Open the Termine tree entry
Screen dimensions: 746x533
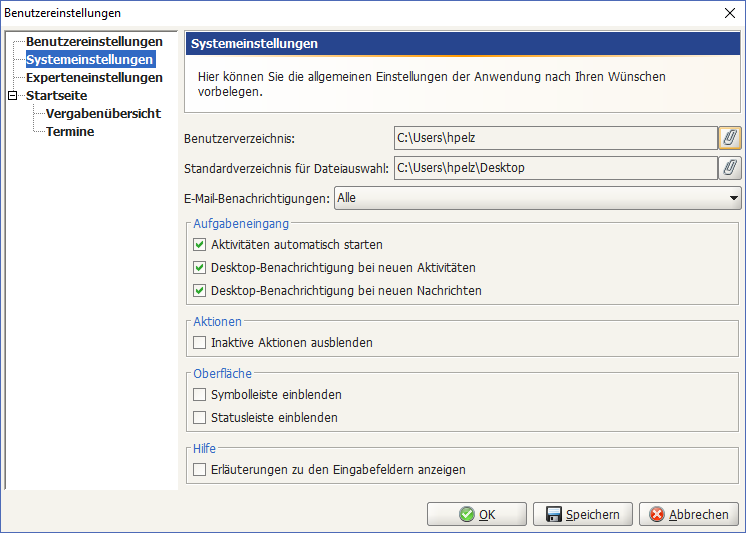(x=70, y=132)
